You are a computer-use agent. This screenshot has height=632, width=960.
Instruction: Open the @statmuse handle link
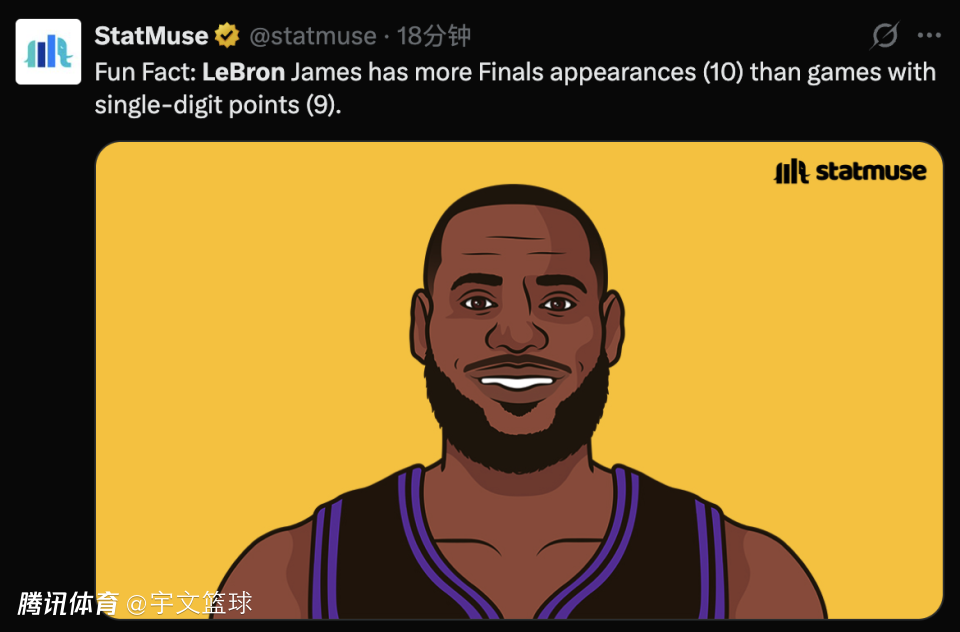tap(312, 37)
